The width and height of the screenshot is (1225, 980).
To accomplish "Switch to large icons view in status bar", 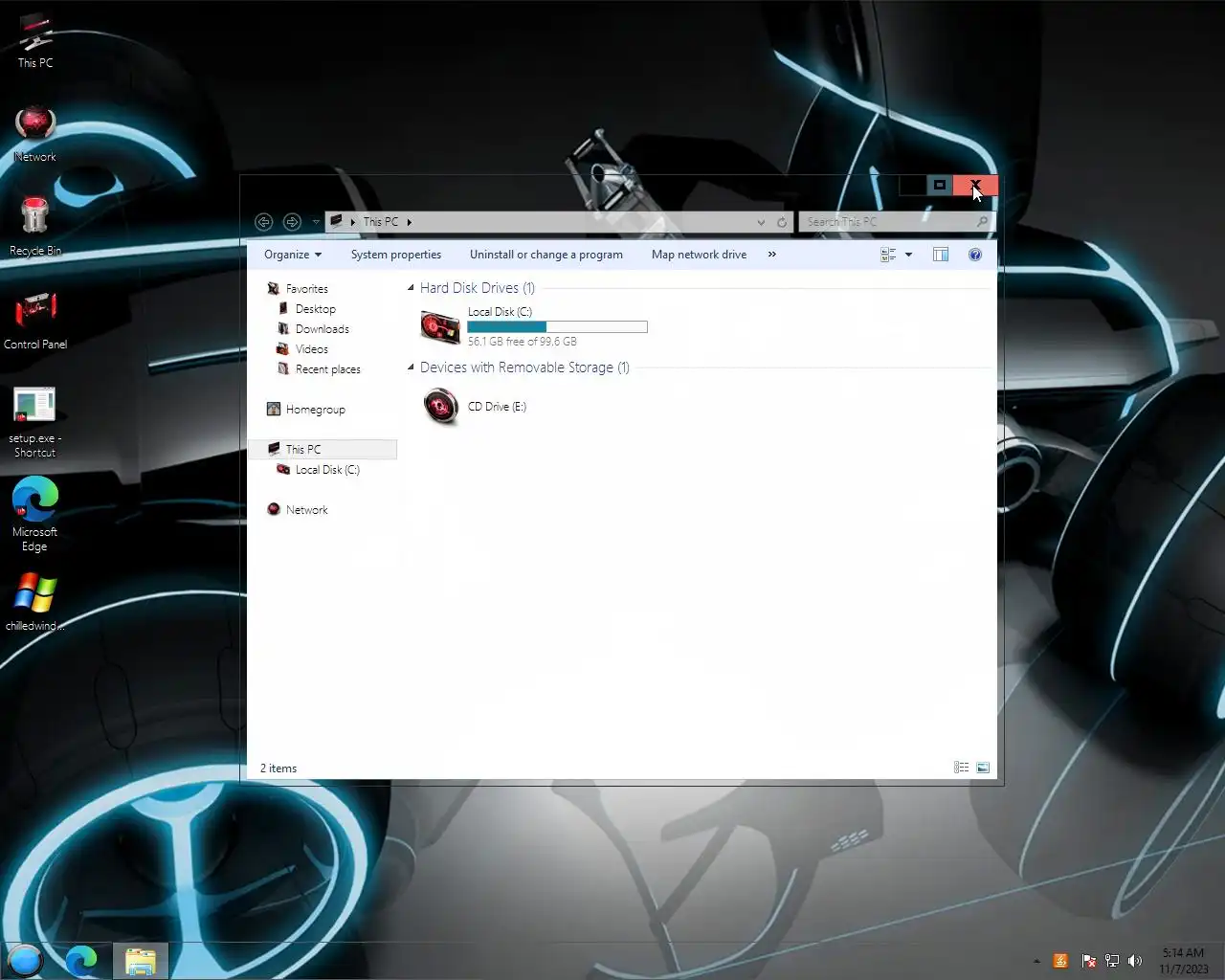I will [983, 768].
